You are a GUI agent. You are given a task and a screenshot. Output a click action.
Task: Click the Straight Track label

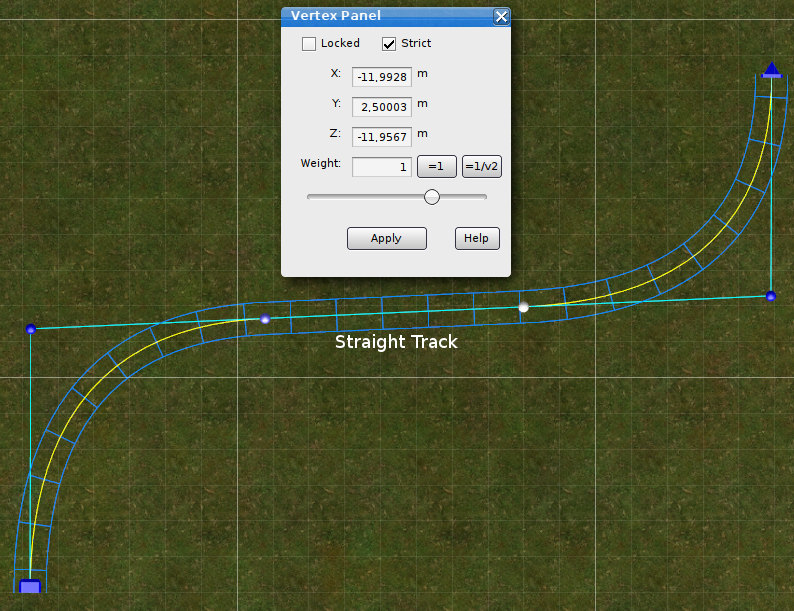396,342
